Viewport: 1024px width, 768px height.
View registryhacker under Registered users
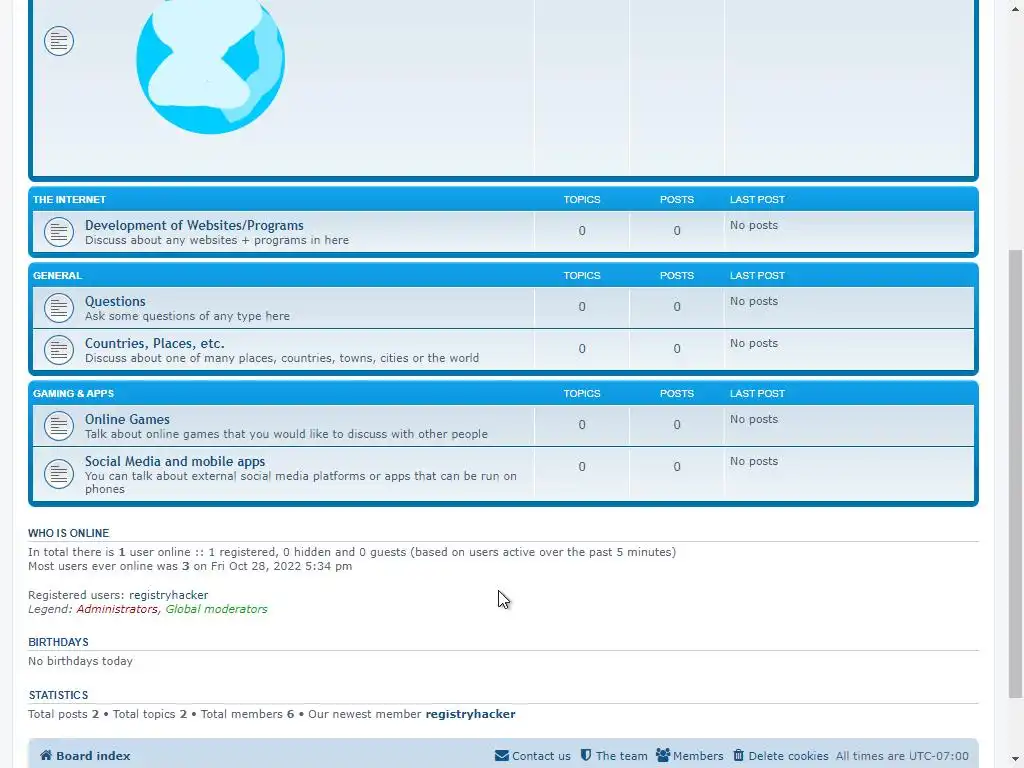click(168, 595)
